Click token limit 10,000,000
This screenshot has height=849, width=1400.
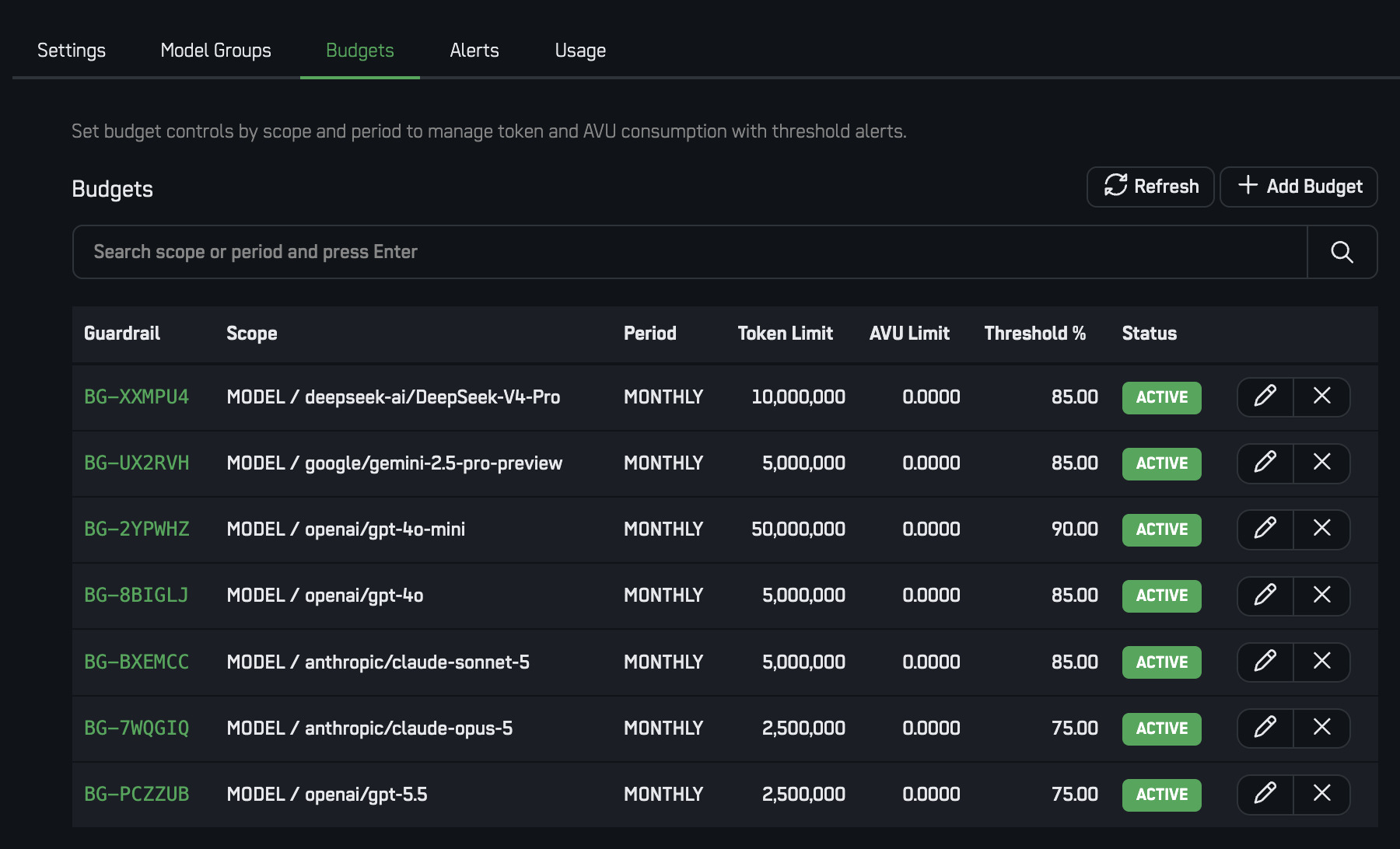(798, 397)
